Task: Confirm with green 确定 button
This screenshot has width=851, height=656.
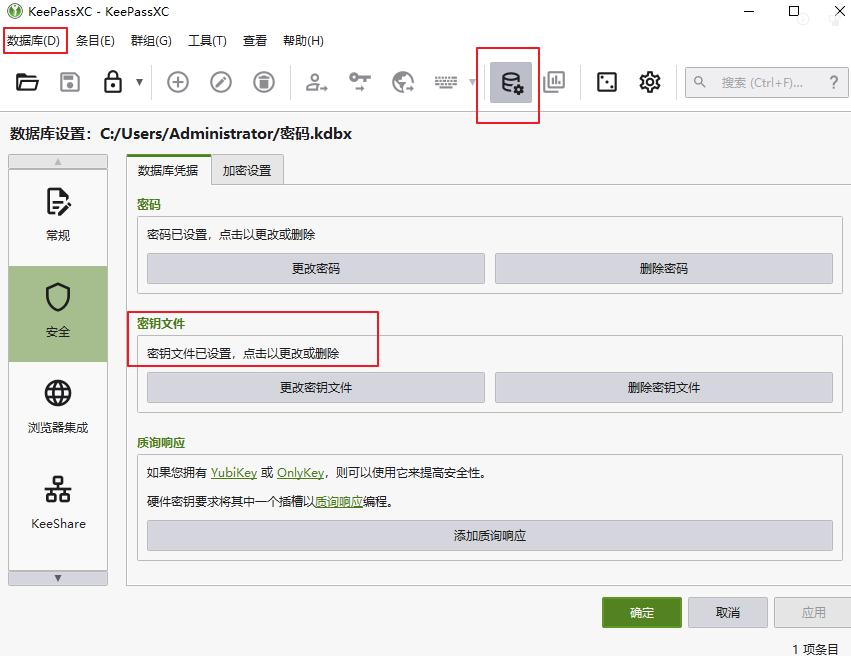Action: [642, 613]
